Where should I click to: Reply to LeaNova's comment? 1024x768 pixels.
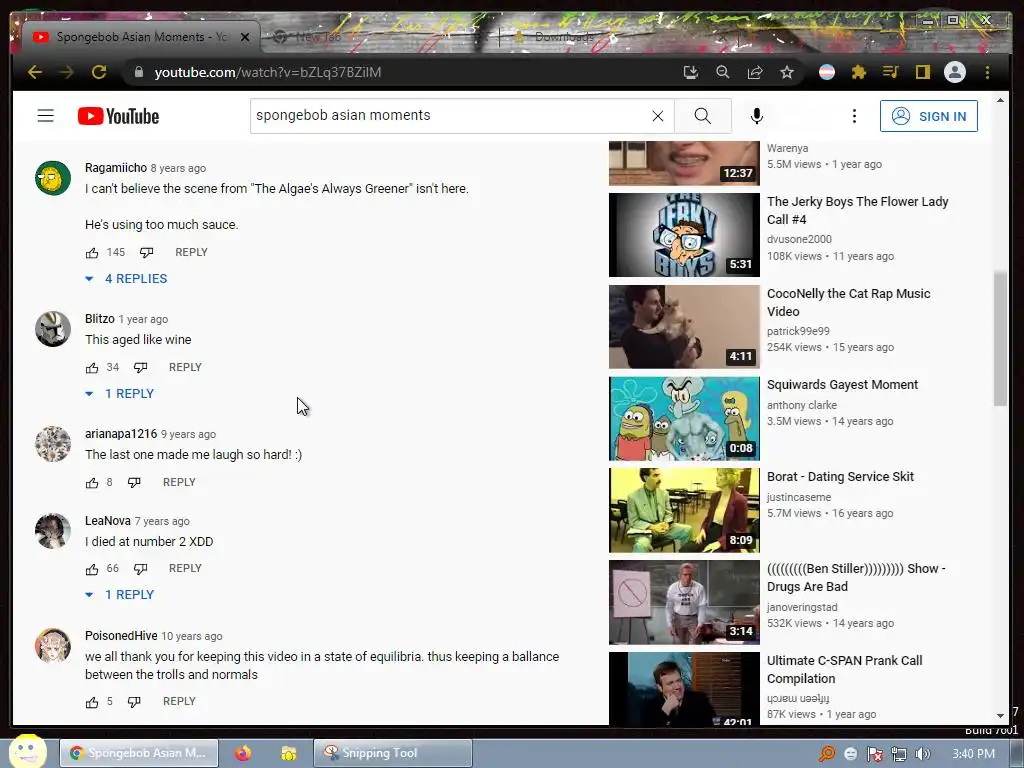tap(185, 568)
